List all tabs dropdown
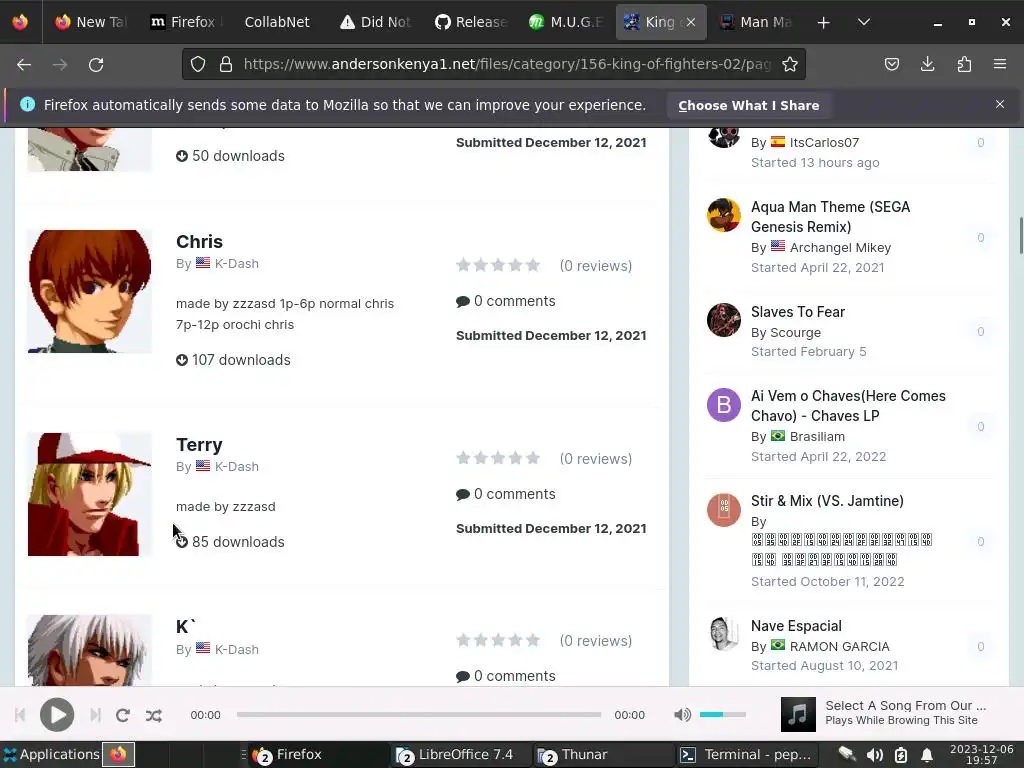The height and width of the screenshot is (768, 1024). click(863, 22)
